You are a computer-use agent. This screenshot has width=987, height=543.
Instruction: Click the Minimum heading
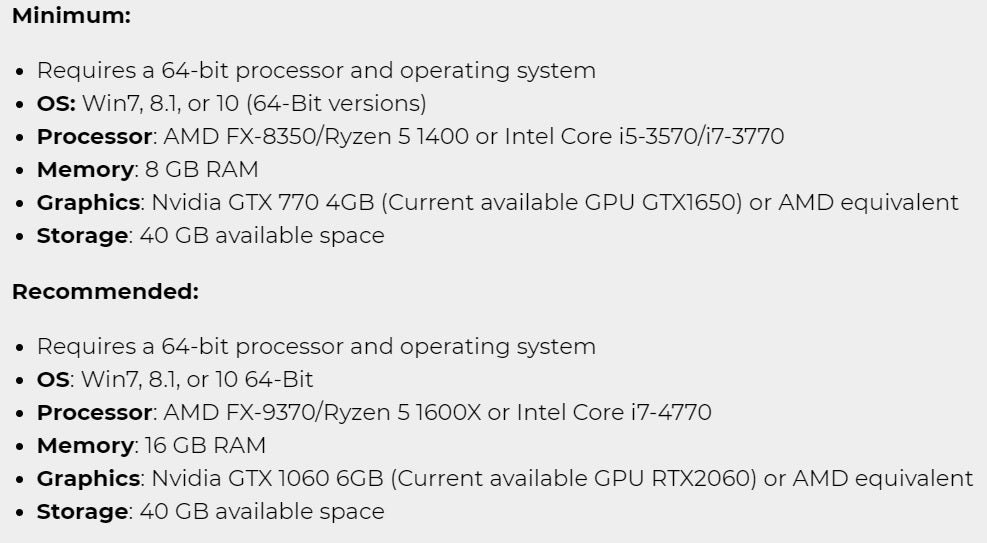click(71, 16)
